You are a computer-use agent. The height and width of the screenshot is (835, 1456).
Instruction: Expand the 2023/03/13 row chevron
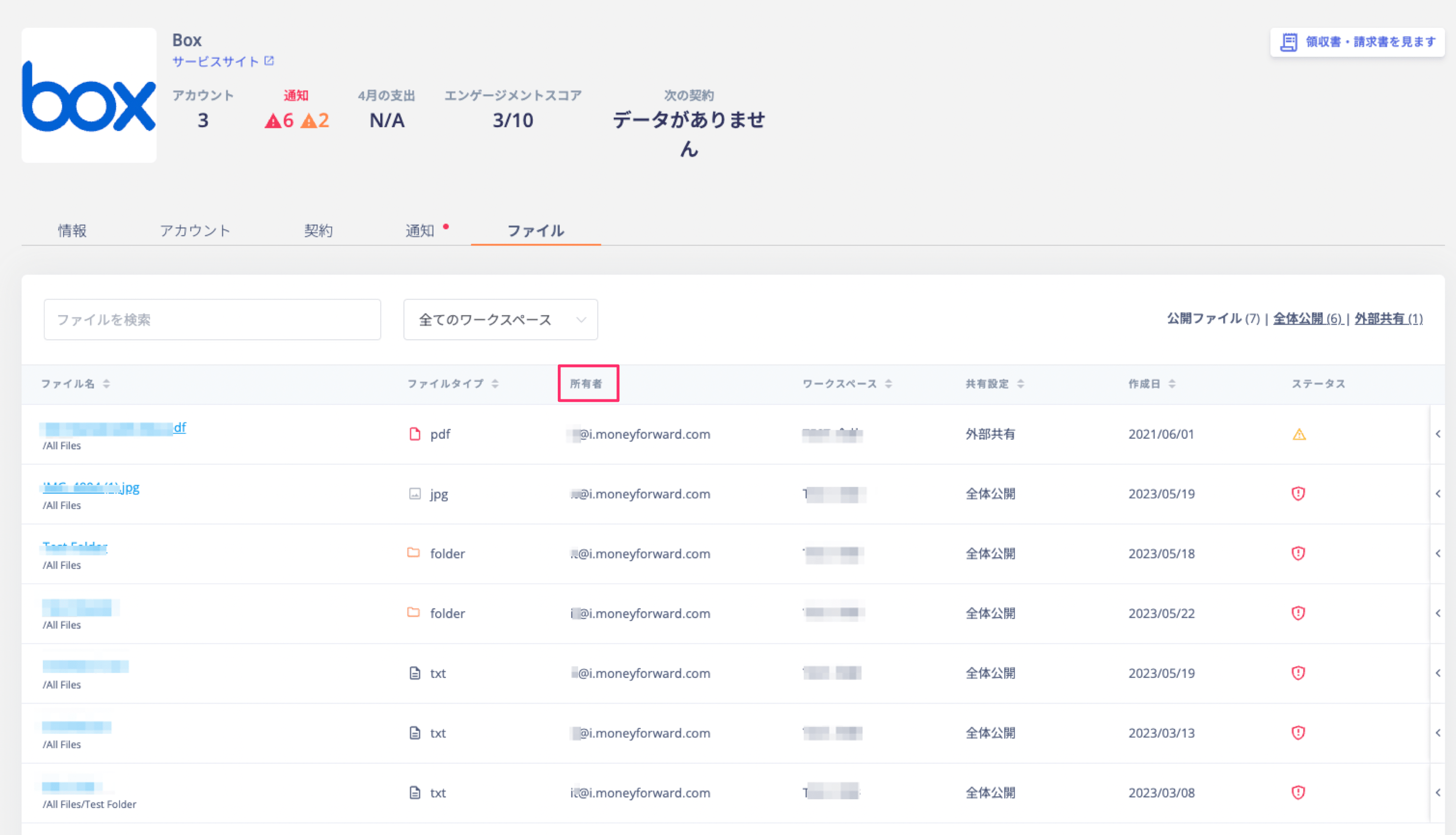click(1438, 733)
